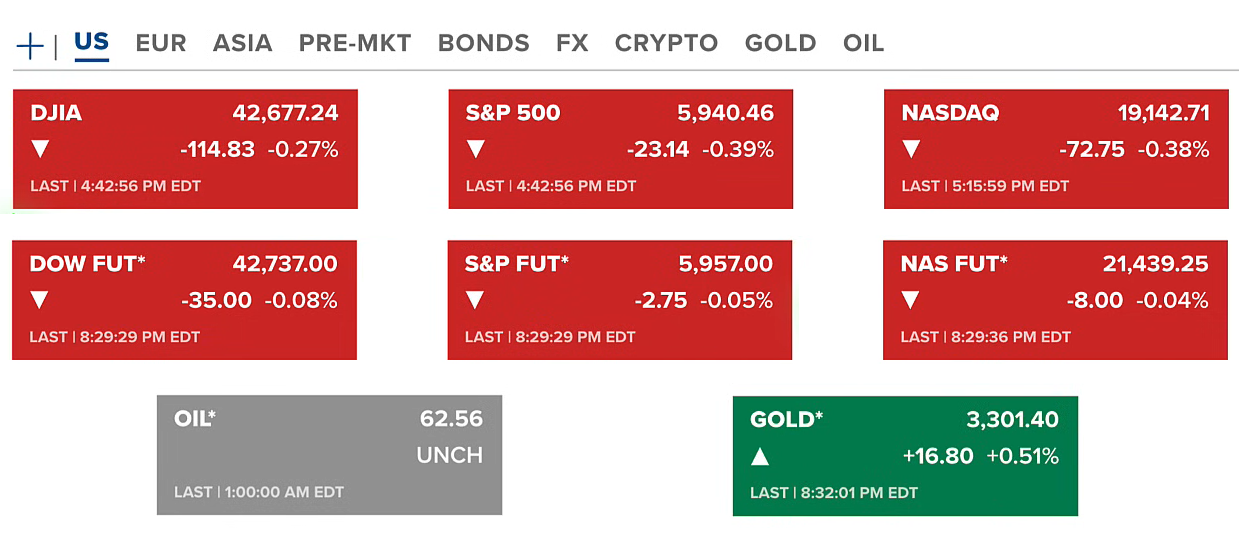Open the ASIA markets tab

point(242,44)
